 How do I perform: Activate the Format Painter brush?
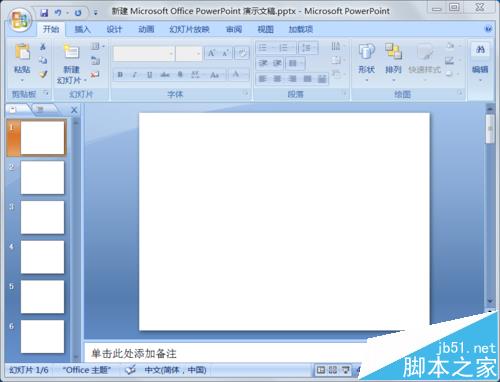pos(43,74)
